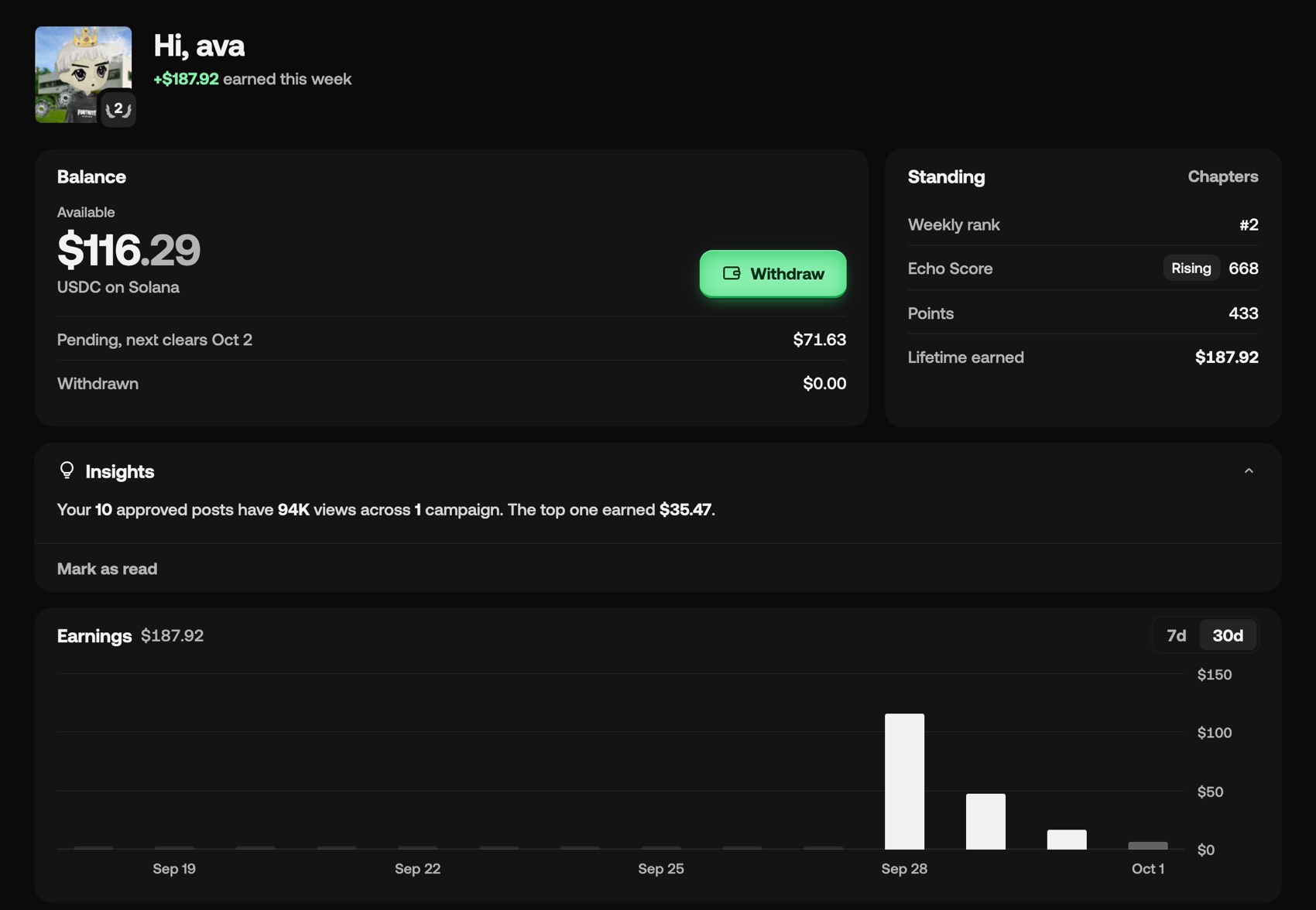The image size is (1316, 910).
Task: Click the rank 2 laurel badge
Action: click(118, 109)
